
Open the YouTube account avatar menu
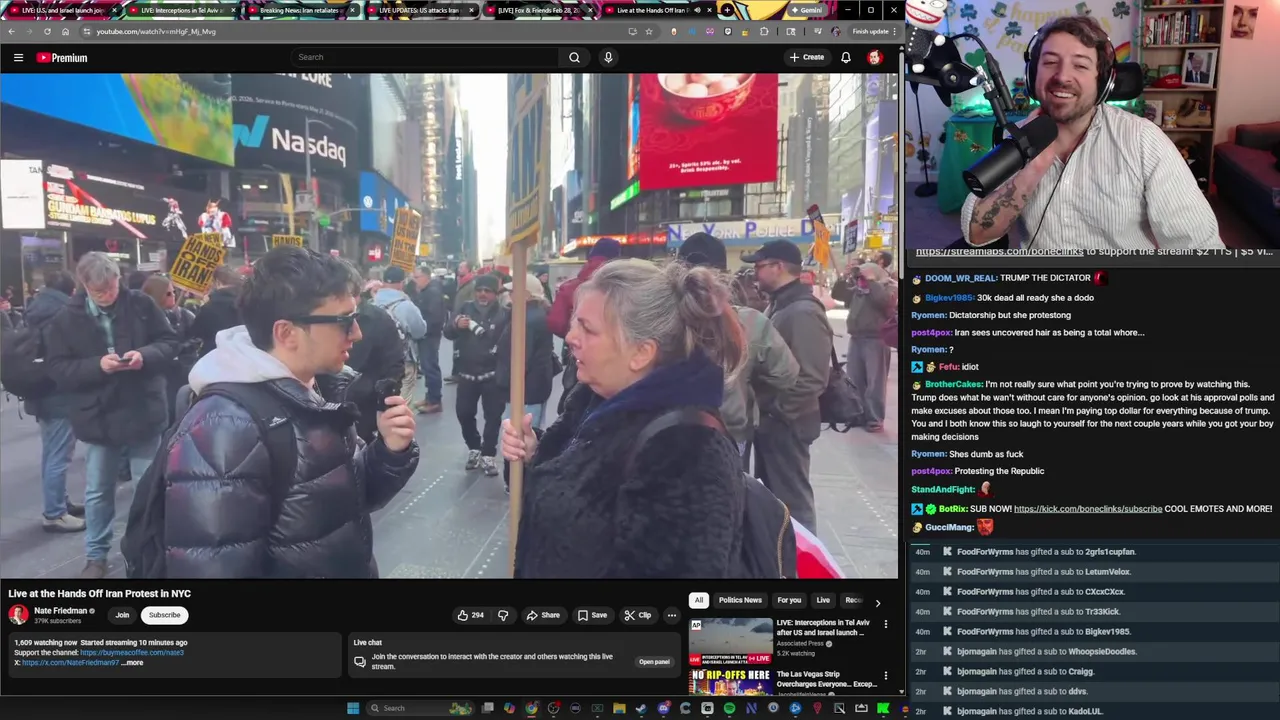(875, 57)
